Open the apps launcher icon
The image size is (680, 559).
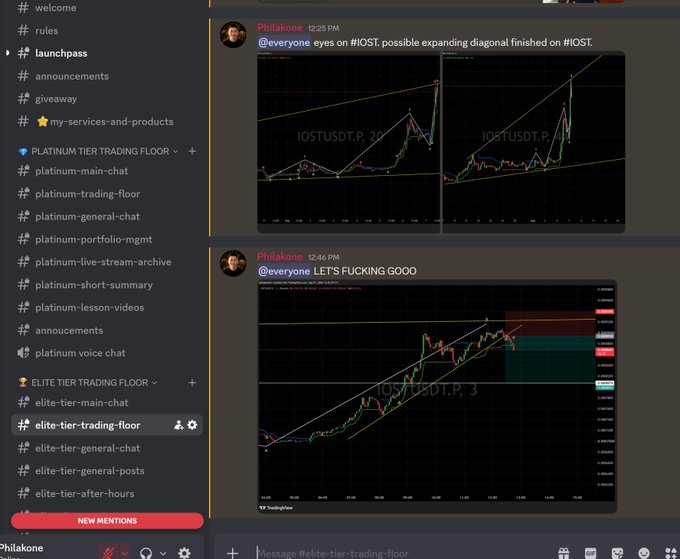pyautogui.click(x=670, y=553)
